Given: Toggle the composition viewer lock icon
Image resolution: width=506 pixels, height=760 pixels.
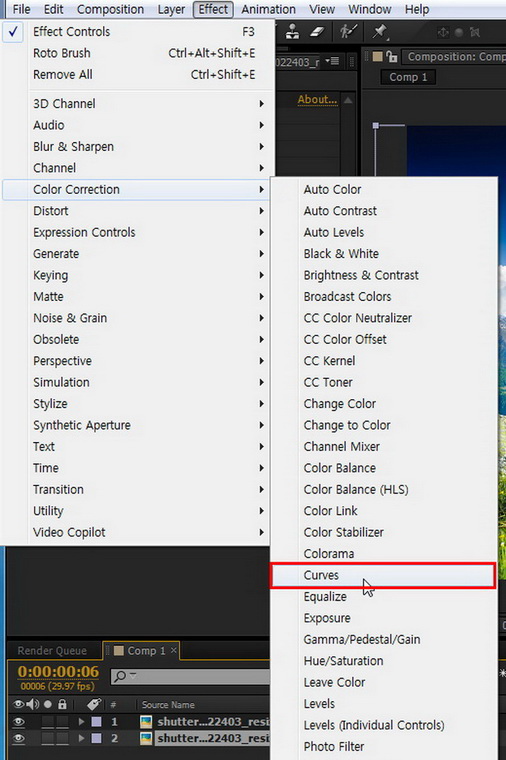Looking at the screenshot, I should click(x=392, y=57).
